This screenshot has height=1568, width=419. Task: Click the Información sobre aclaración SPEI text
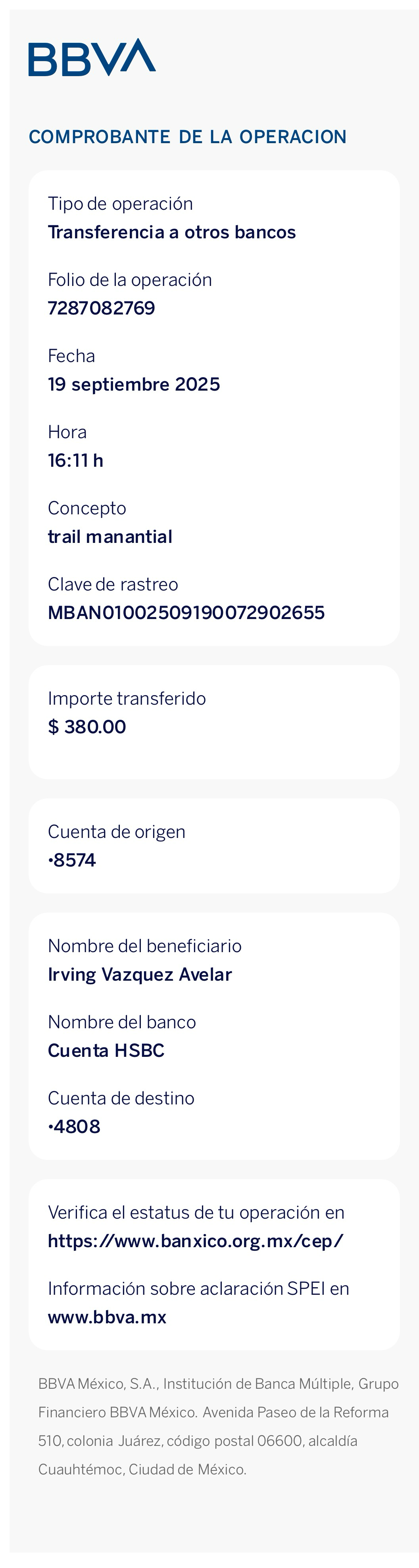tap(198, 1288)
